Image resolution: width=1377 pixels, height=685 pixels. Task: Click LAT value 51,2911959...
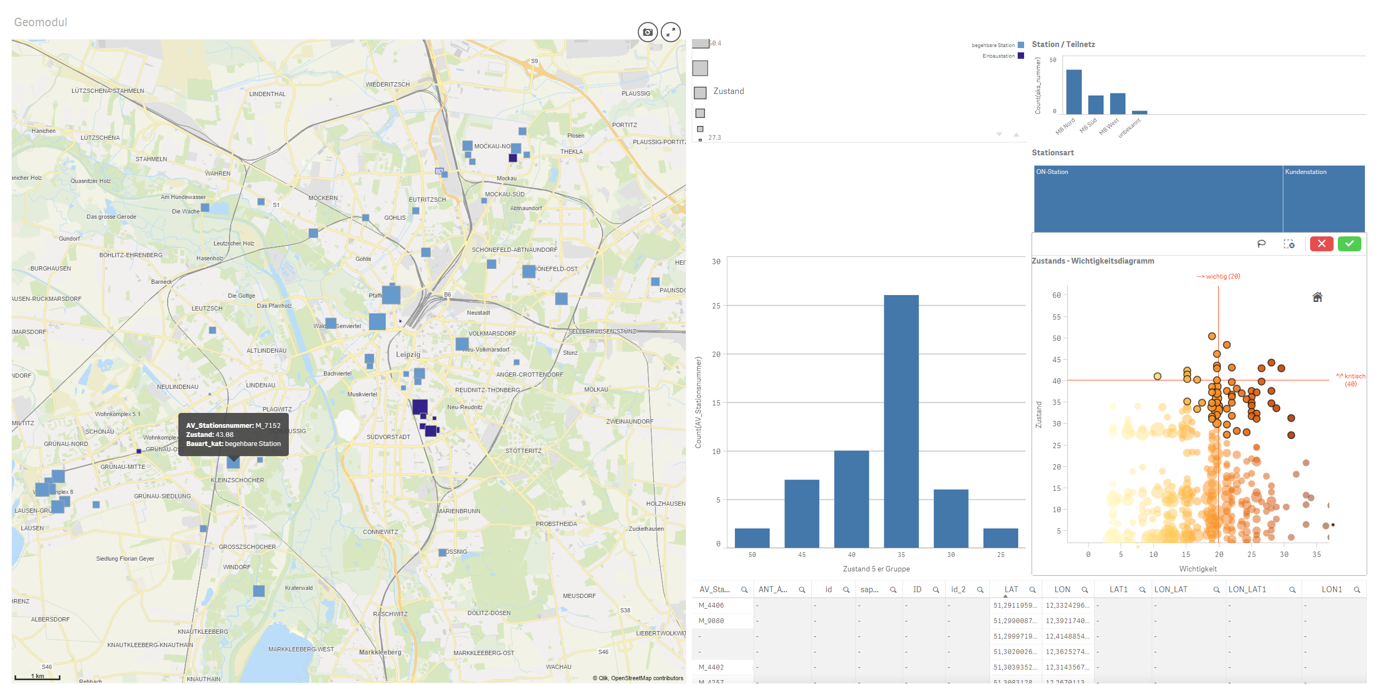[1014, 606]
